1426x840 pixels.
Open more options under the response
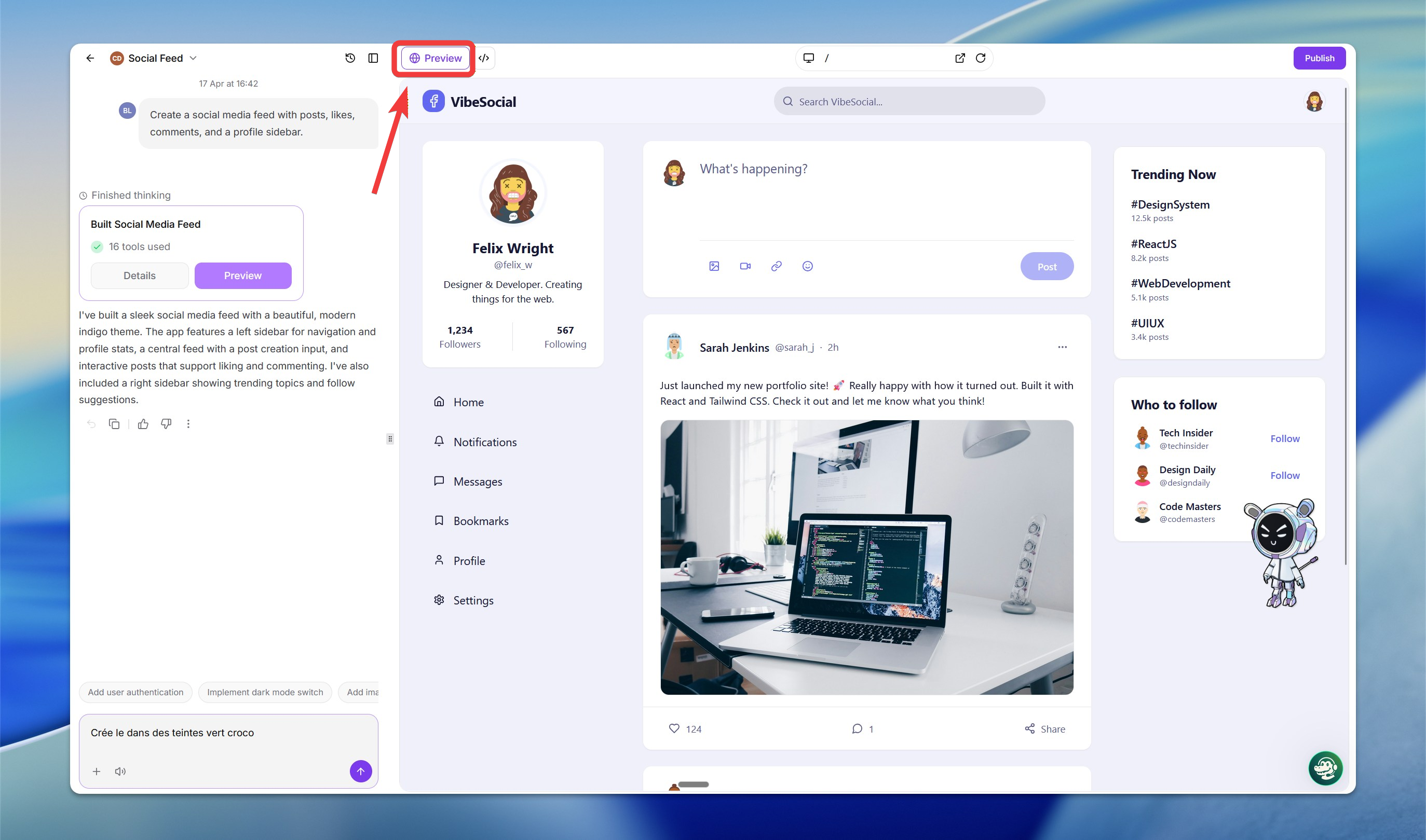[x=188, y=424]
